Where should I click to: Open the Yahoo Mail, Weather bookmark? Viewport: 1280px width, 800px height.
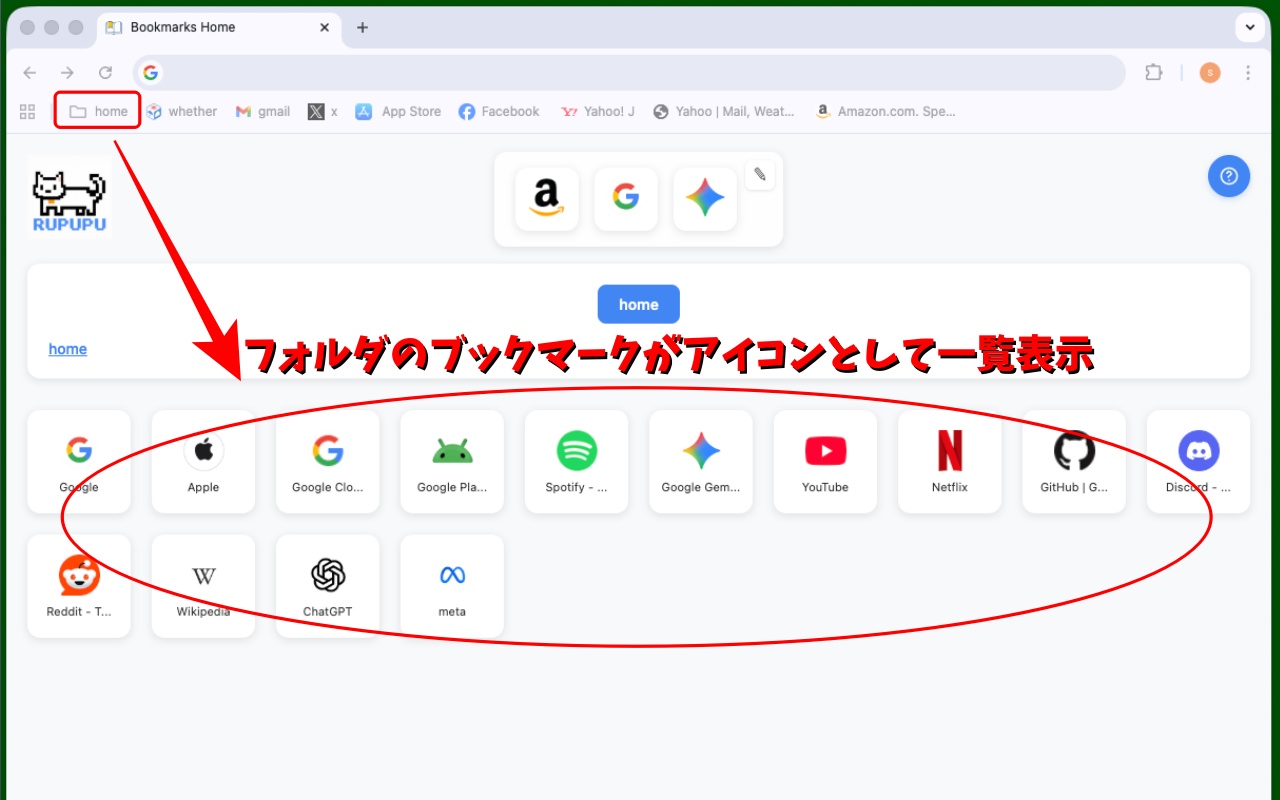(724, 111)
